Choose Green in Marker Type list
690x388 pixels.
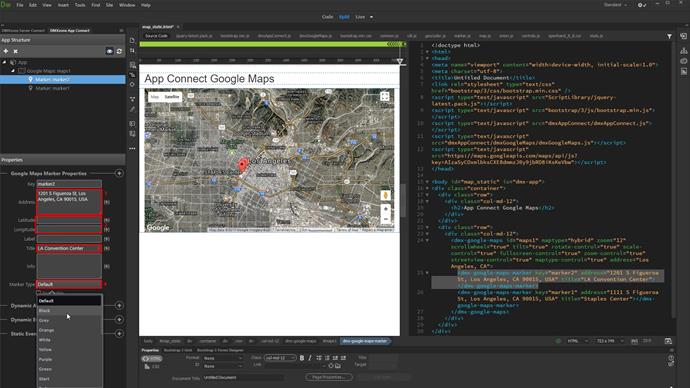point(70,369)
